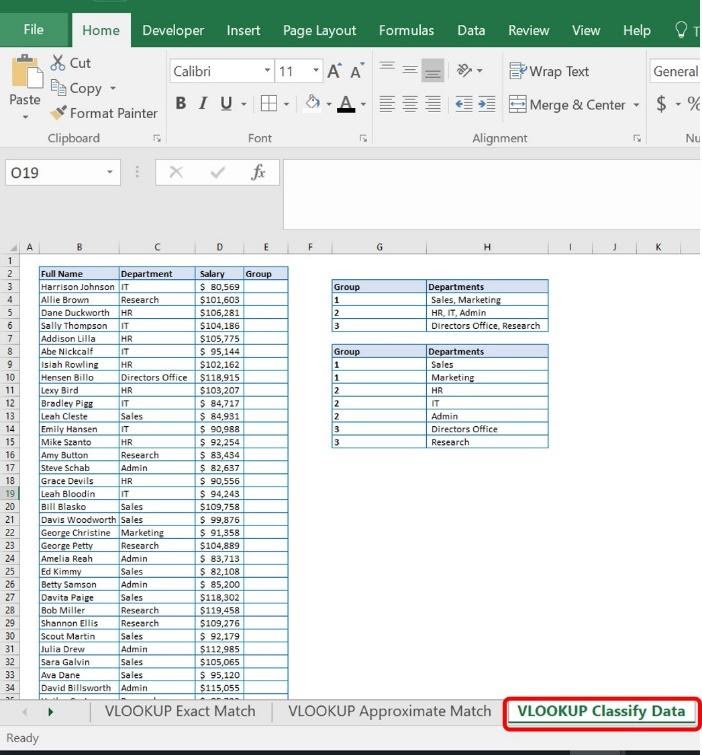The height and width of the screenshot is (755, 702).
Task: Open the Merge & Center dropdown arrow
Action: click(x=636, y=105)
